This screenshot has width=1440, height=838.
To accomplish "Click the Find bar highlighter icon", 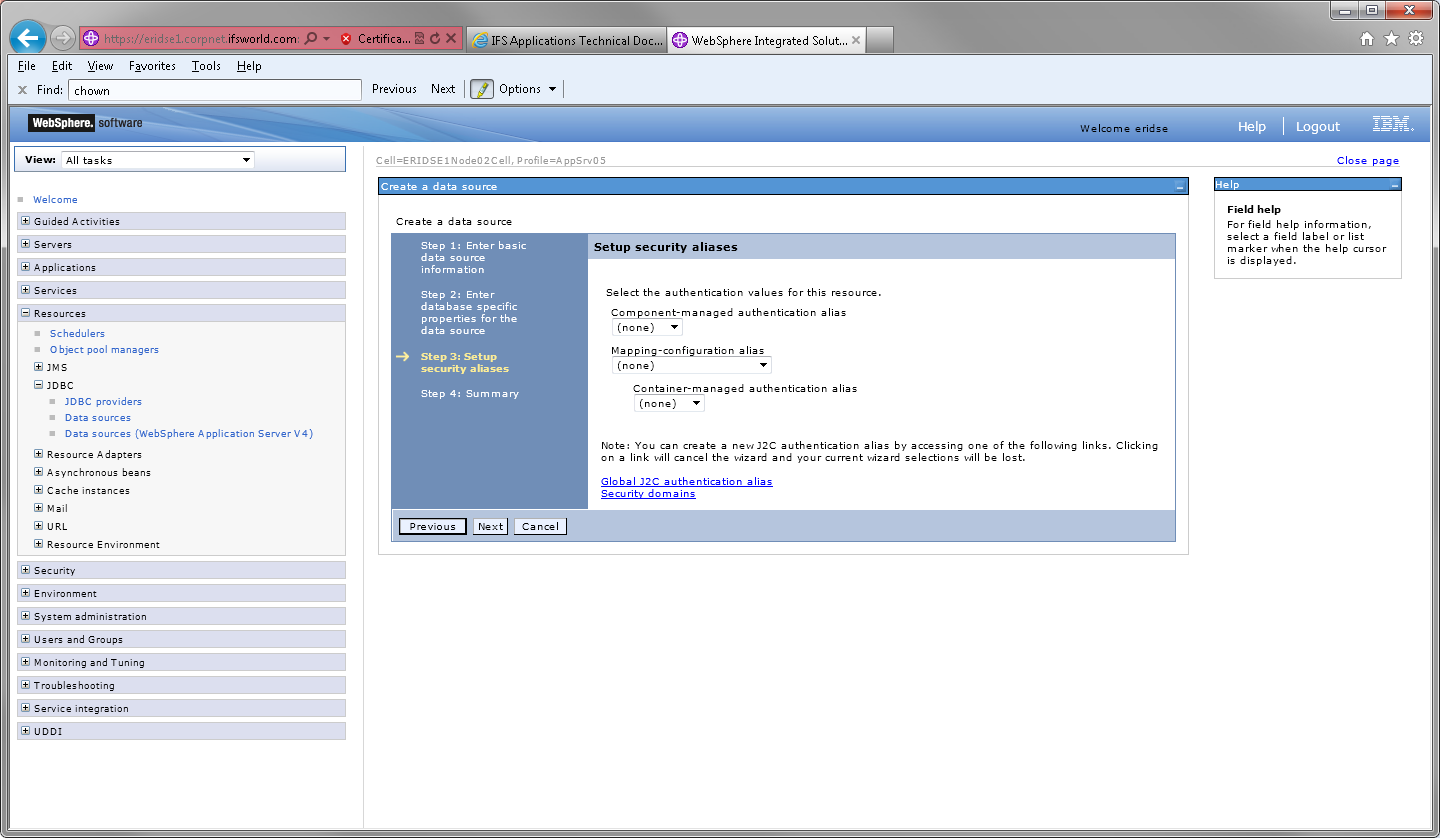I will (x=482, y=89).
